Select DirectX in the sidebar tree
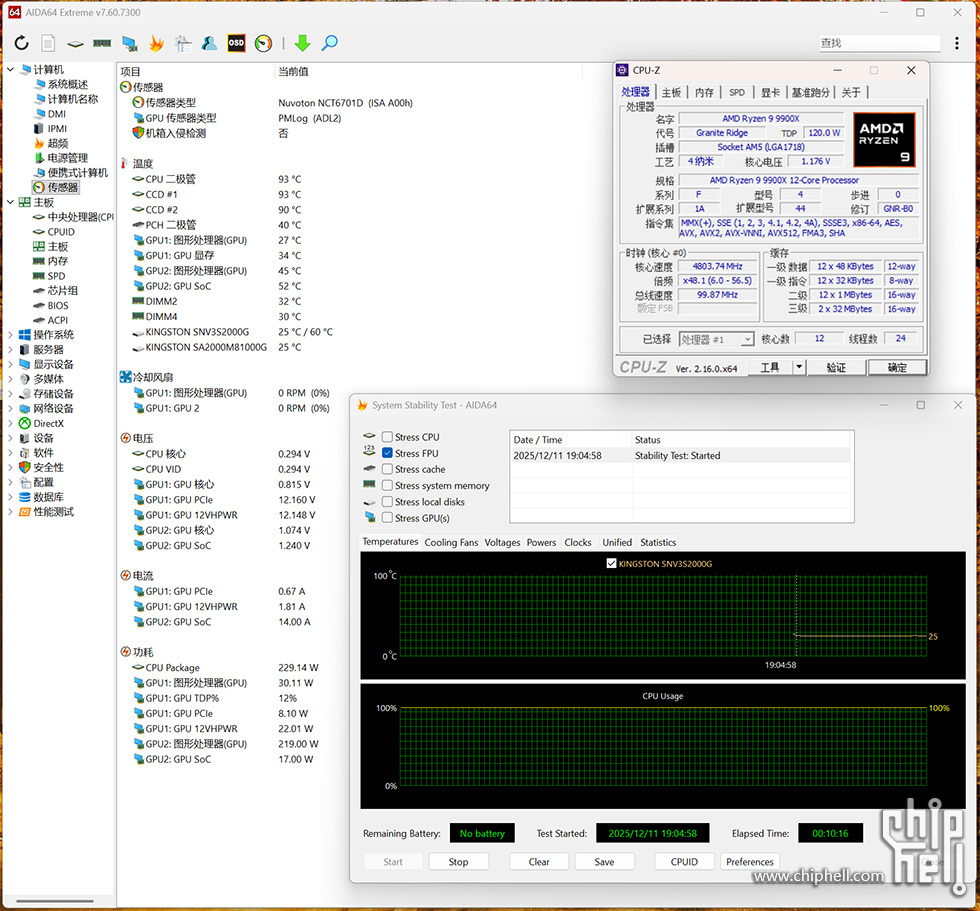Screen dimensions: 980x911 (x=48, y=423)
